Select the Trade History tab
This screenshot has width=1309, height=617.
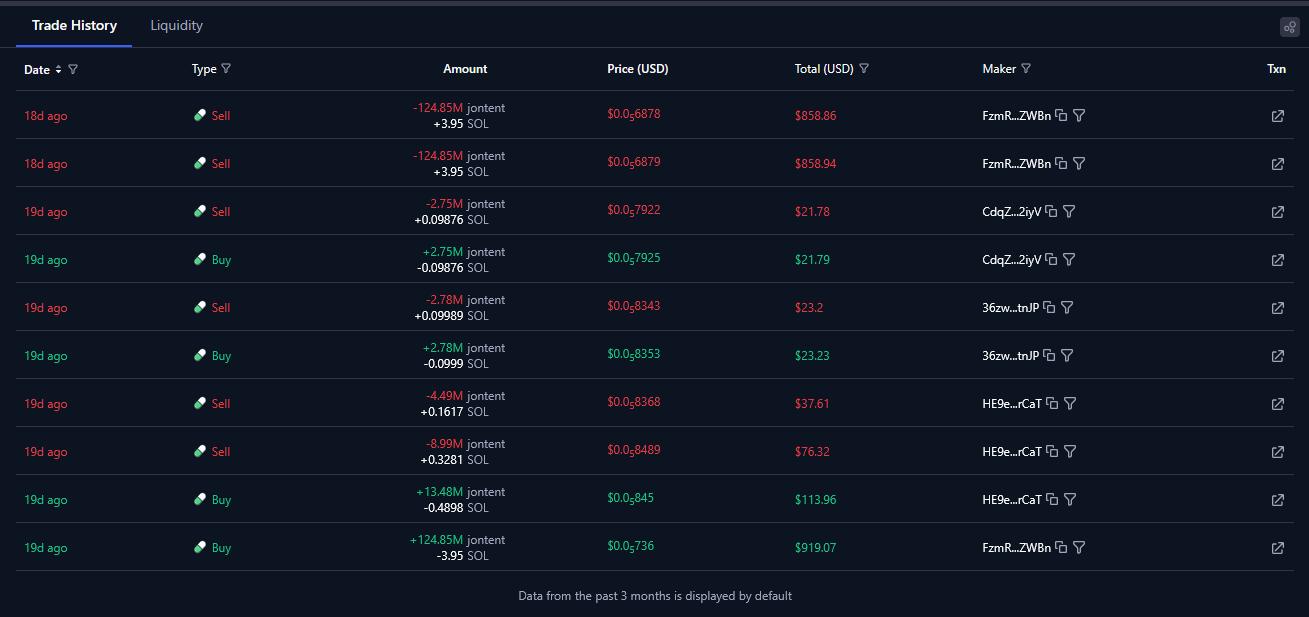74,25
